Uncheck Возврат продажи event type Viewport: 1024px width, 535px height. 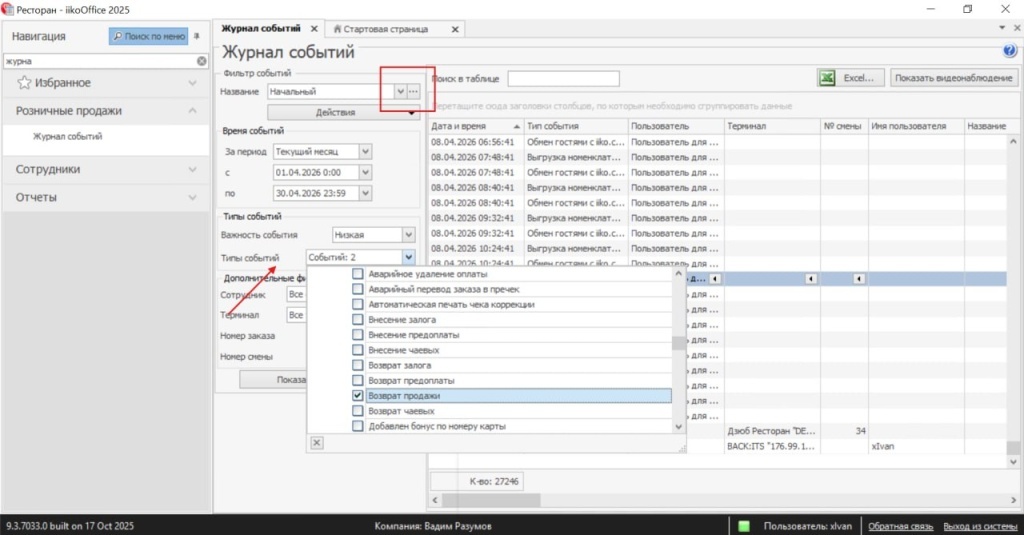[x=357, y=395]
